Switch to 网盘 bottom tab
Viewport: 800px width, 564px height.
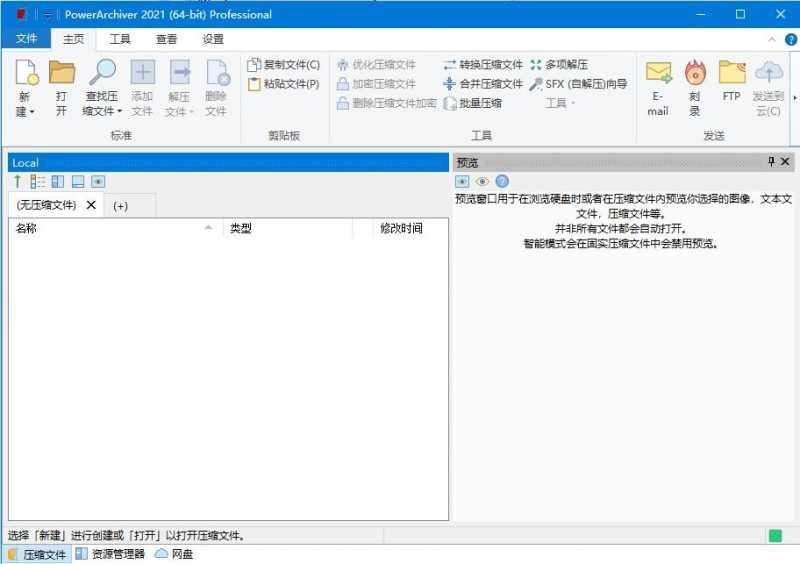[174, 554]
